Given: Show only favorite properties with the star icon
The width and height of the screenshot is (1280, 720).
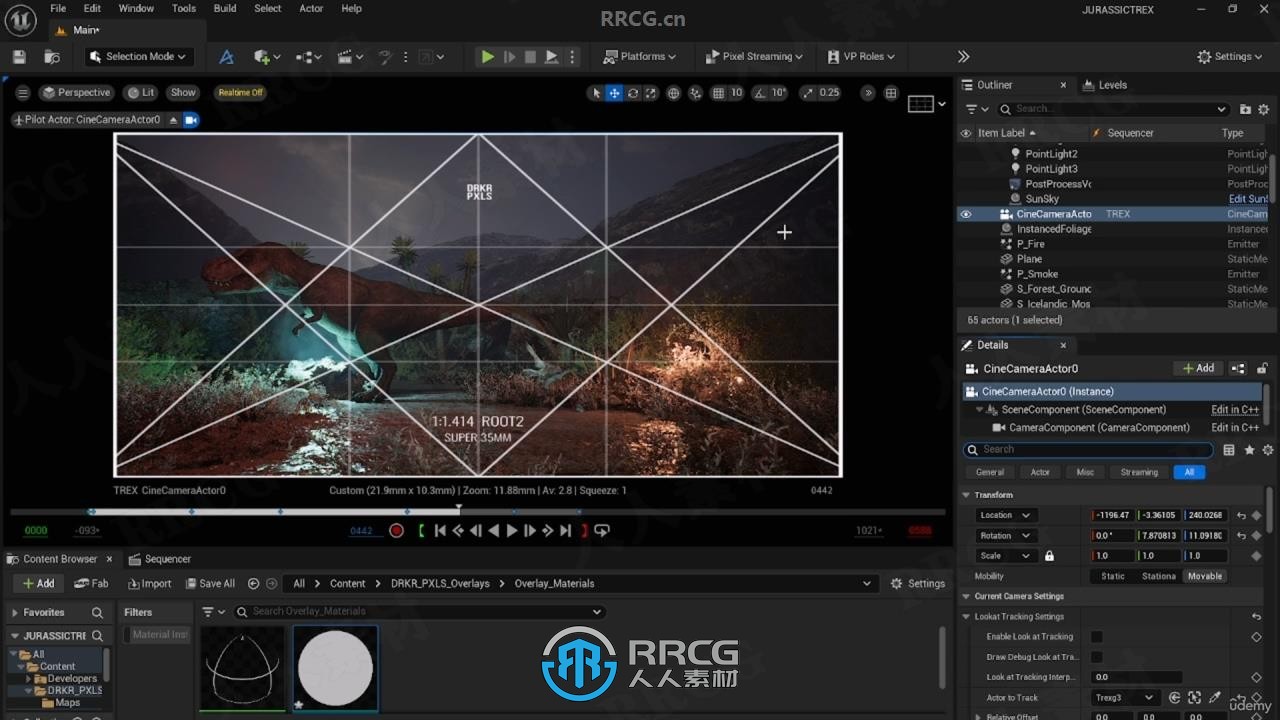Looking at the screenshot, I should coord(1249,450).
